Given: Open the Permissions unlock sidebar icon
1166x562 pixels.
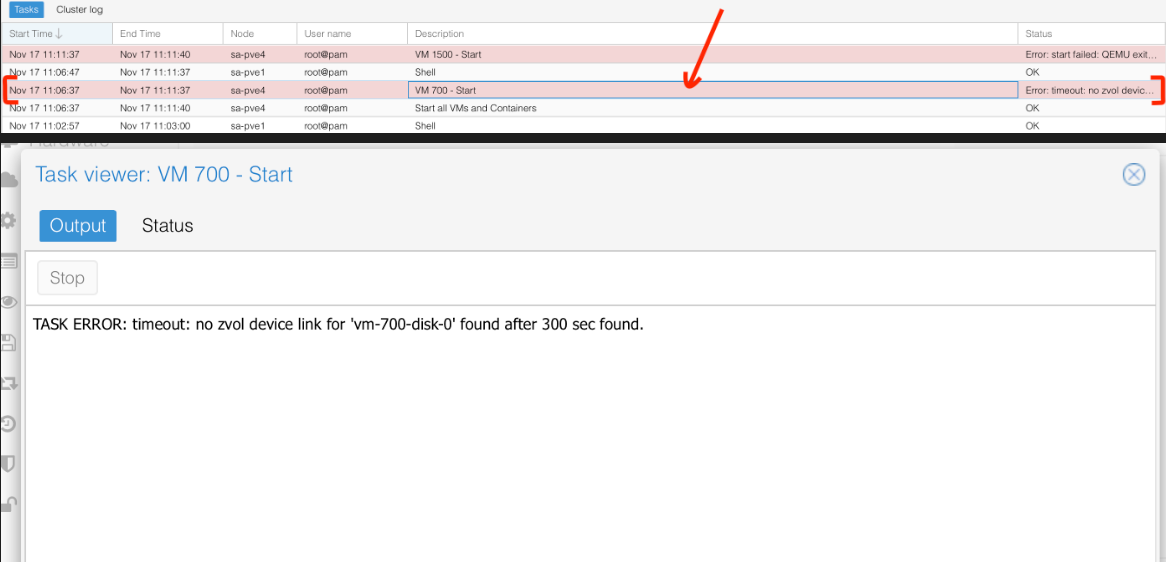Looking at the screenshot, I should (9, 505).
